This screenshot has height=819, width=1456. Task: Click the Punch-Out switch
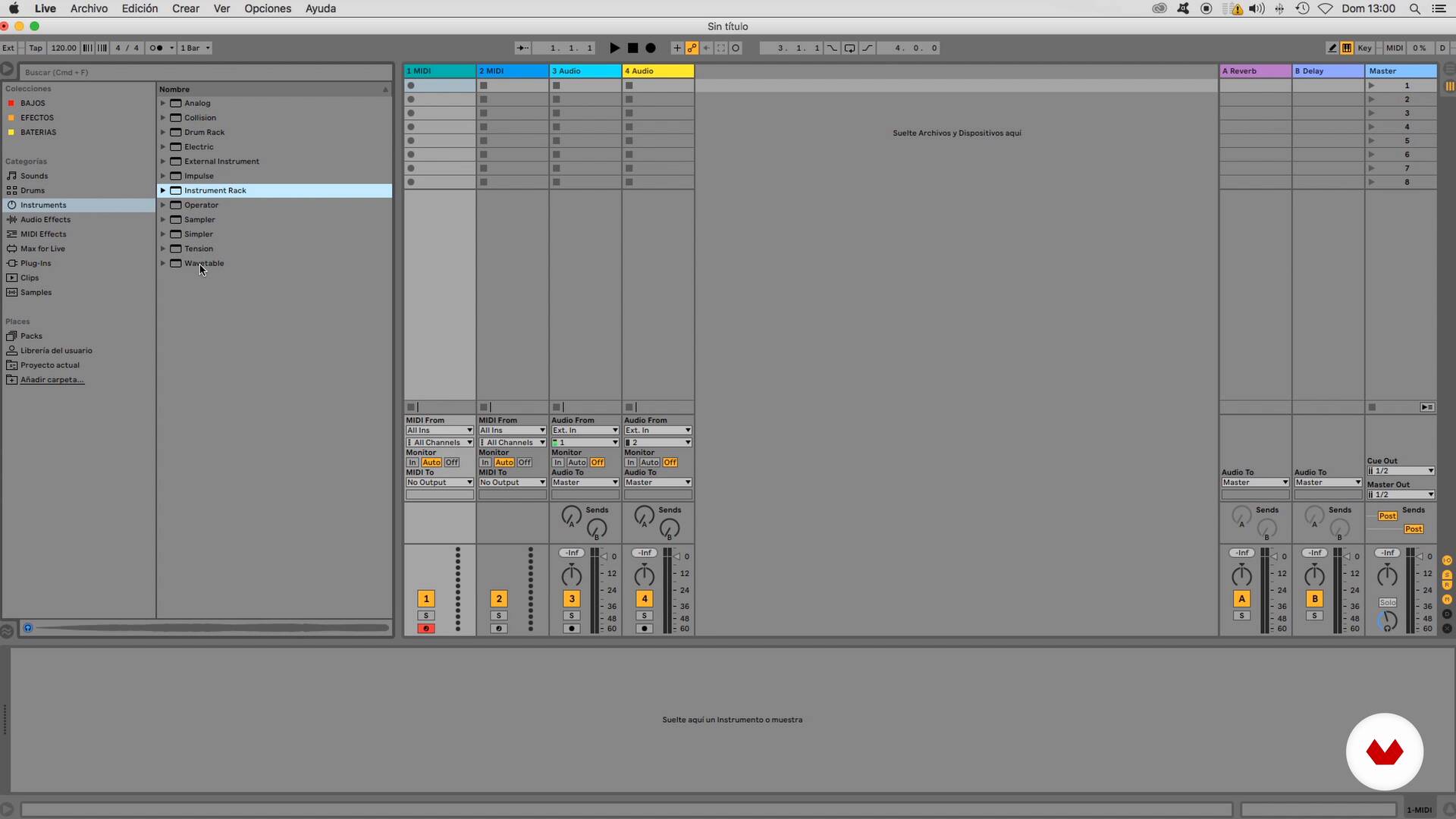pos(867,48)
